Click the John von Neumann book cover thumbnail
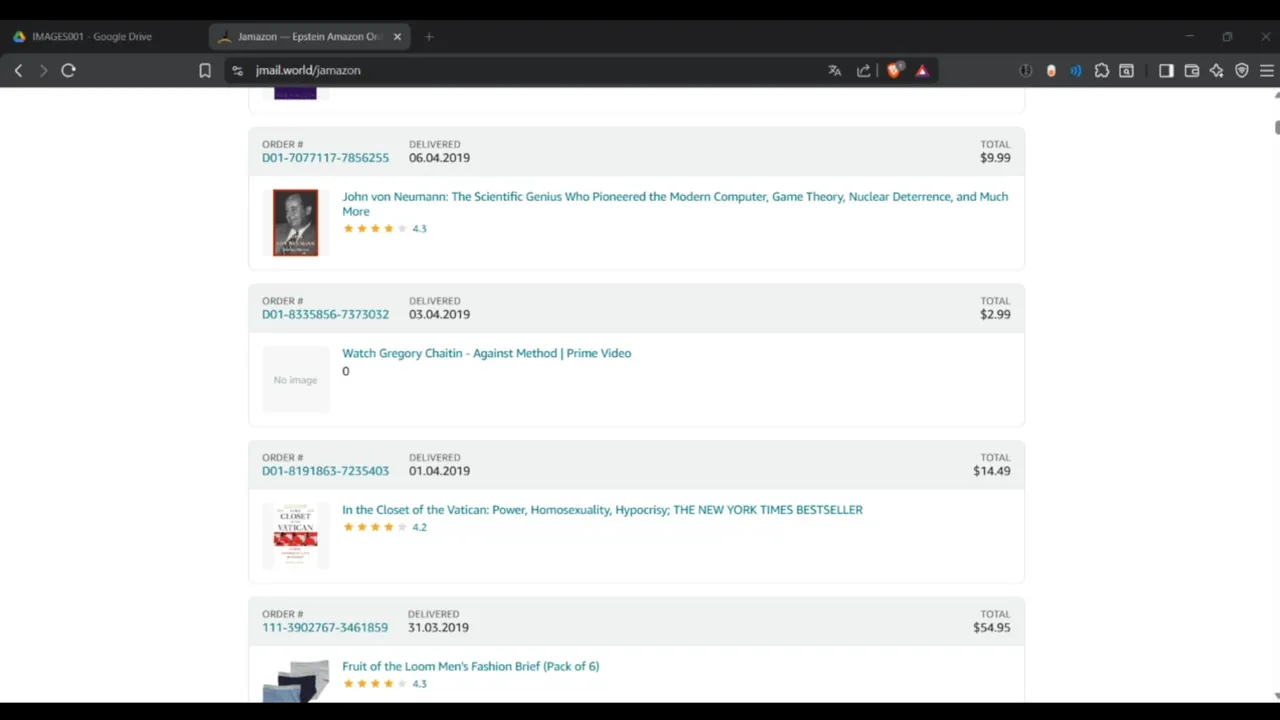 (296, 223)
